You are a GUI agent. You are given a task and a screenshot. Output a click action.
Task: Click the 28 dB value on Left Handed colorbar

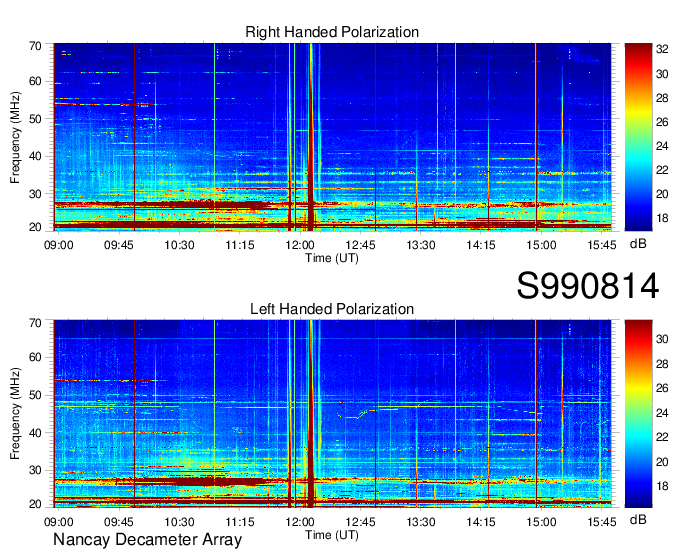[x=662, y=363]
